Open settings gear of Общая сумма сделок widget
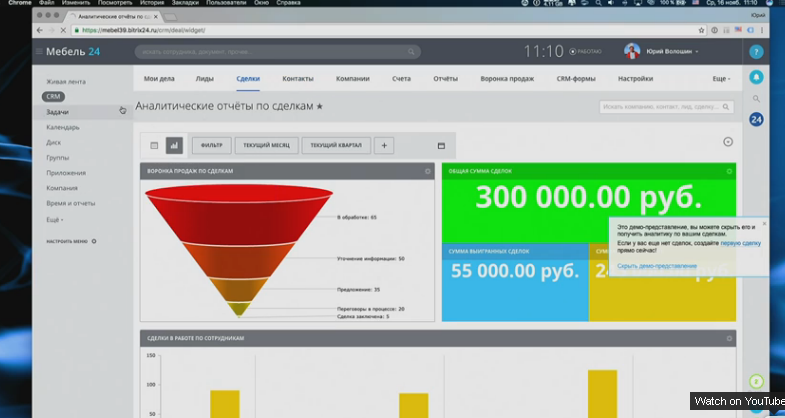The width and height of the screenshot is (785, 418). (x=729, y=171)
